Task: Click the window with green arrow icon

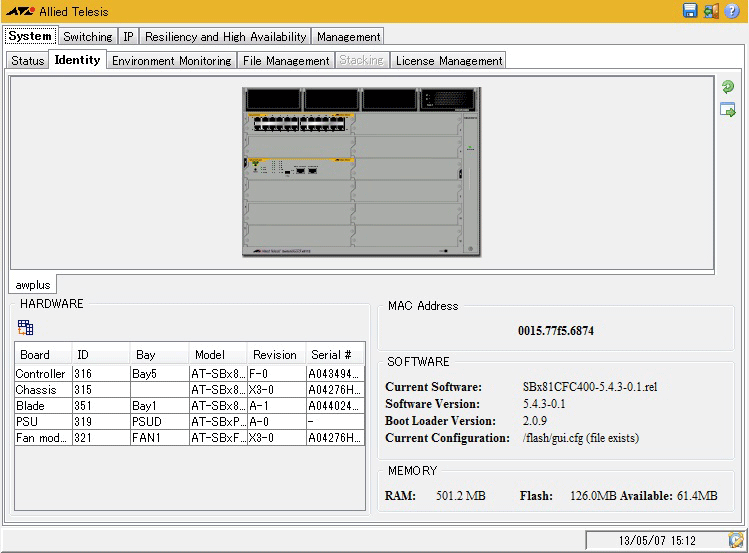Action: [x=728, y=109]
